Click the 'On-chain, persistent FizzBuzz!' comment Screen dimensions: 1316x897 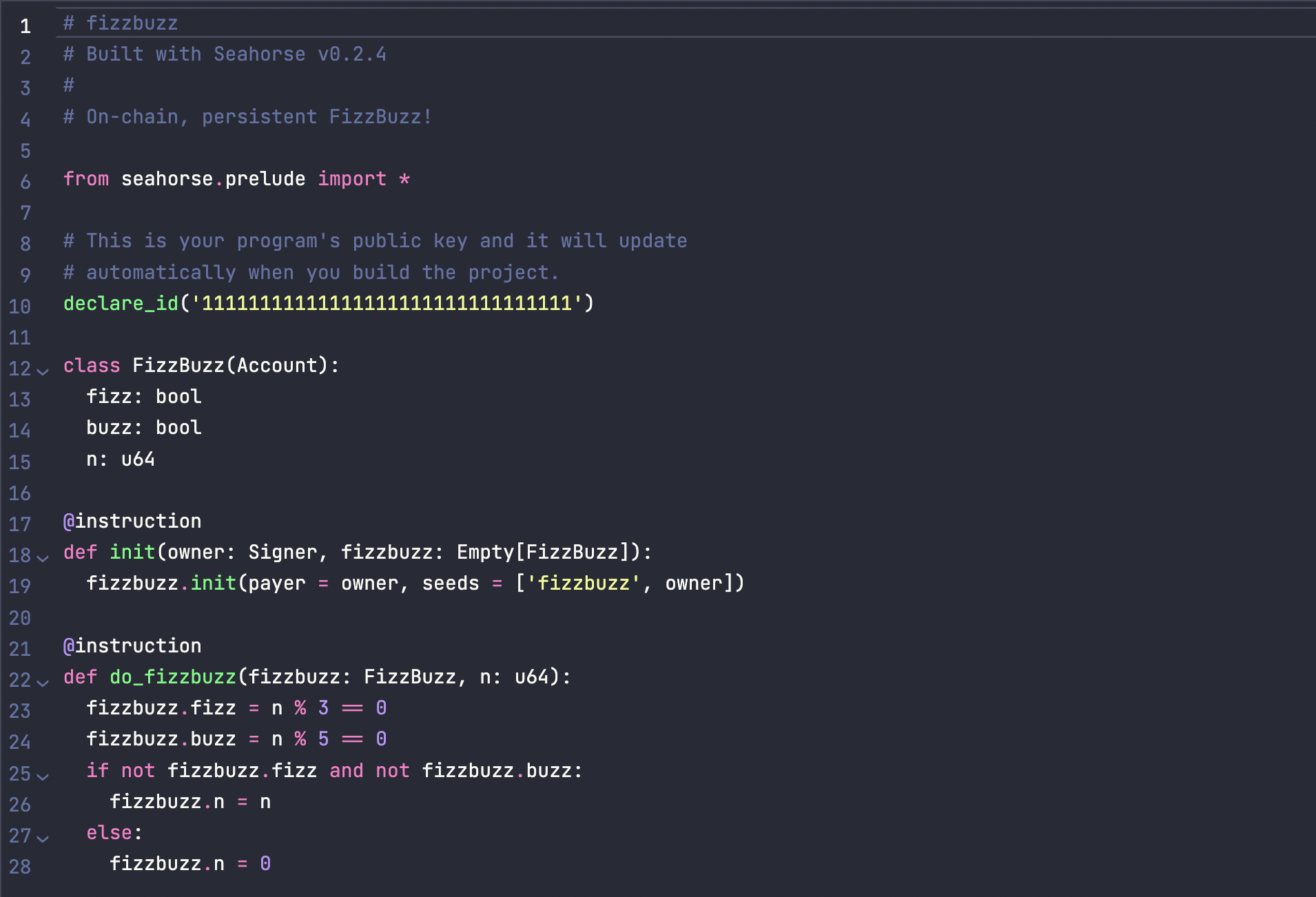click(x=259, y=116)
